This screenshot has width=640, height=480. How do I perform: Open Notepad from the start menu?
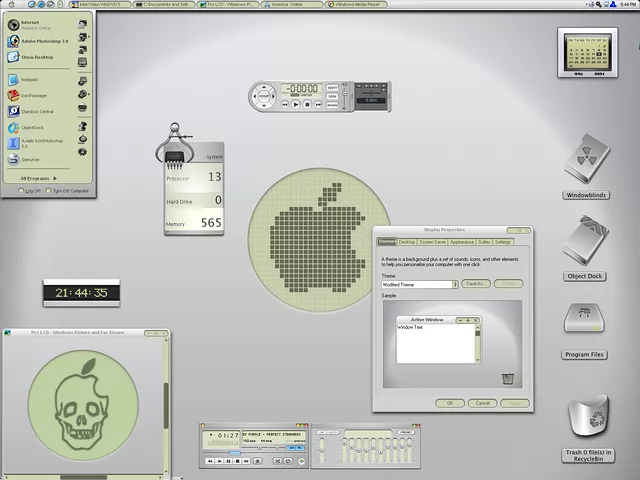23,80
